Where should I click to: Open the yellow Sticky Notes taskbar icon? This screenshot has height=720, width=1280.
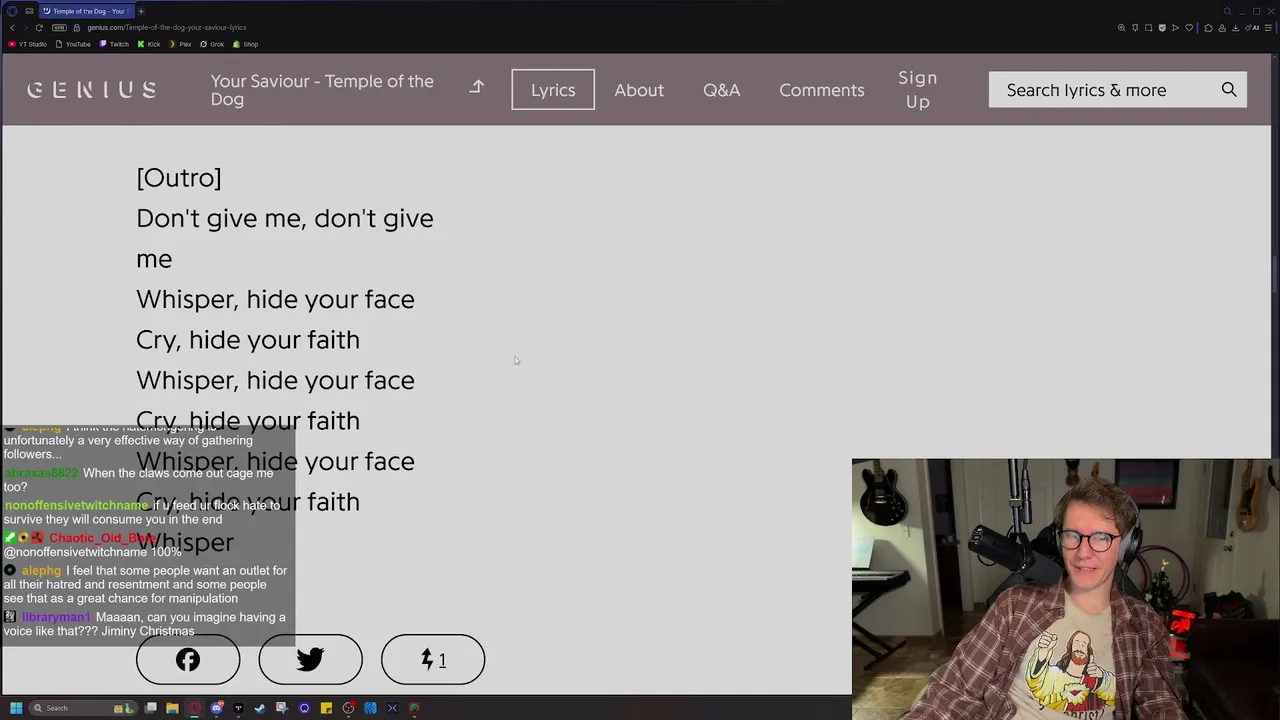[326, 708]
